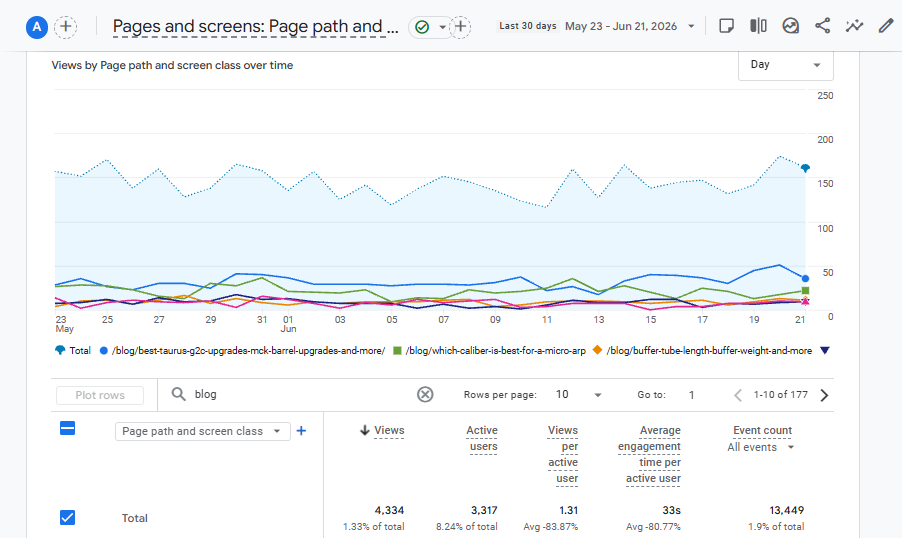This screenshot has width=902, height=538.
Task: Open Rows per page dropdown
Action: (578, 395)
